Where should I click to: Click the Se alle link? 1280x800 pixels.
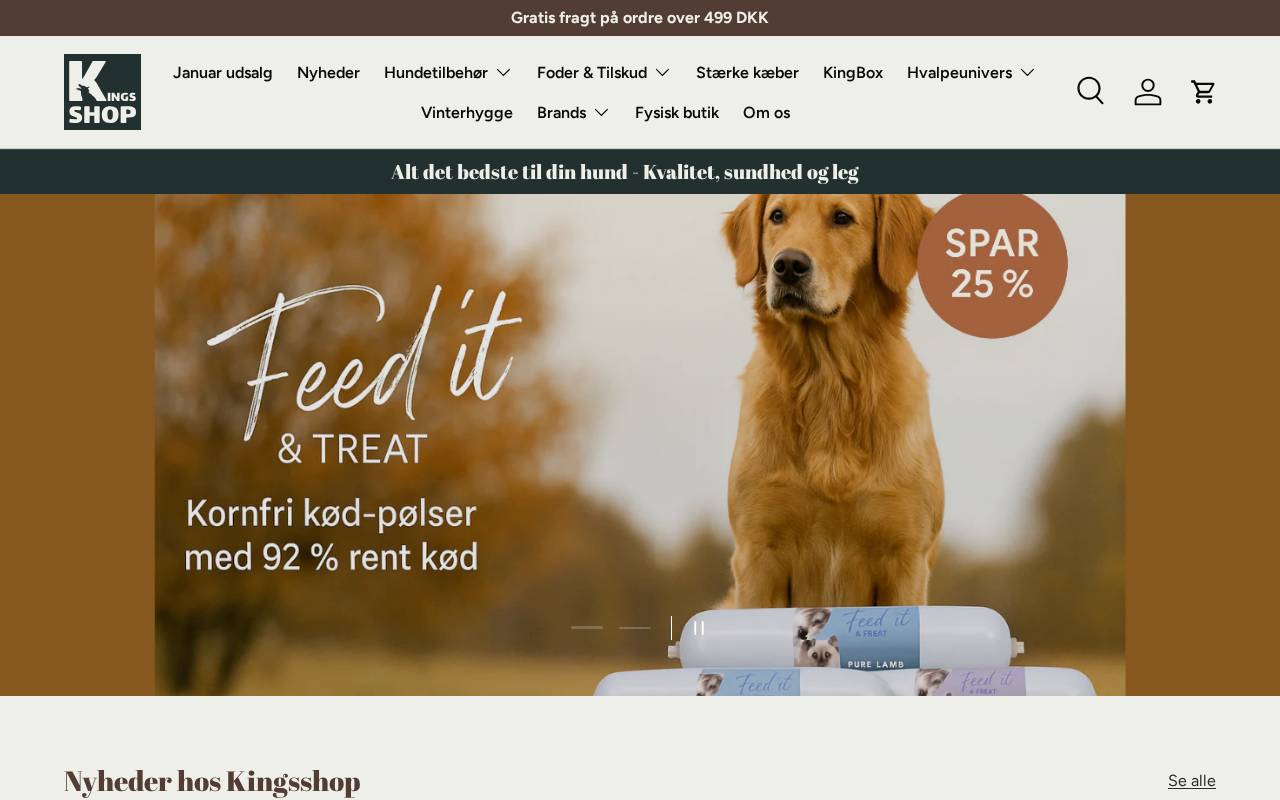click(x=1192, y=781)
